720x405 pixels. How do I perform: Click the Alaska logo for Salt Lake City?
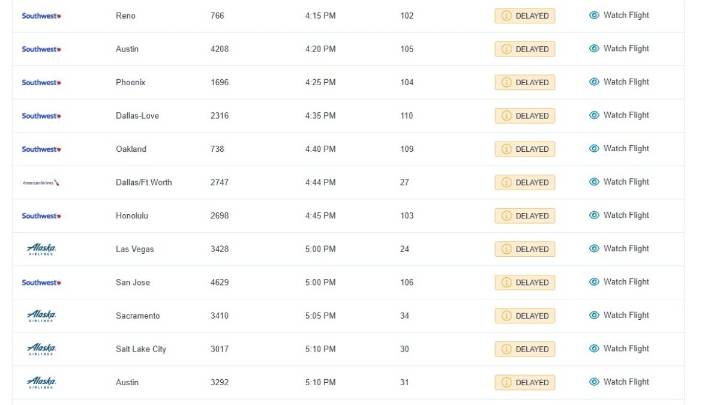pos(42,349)
